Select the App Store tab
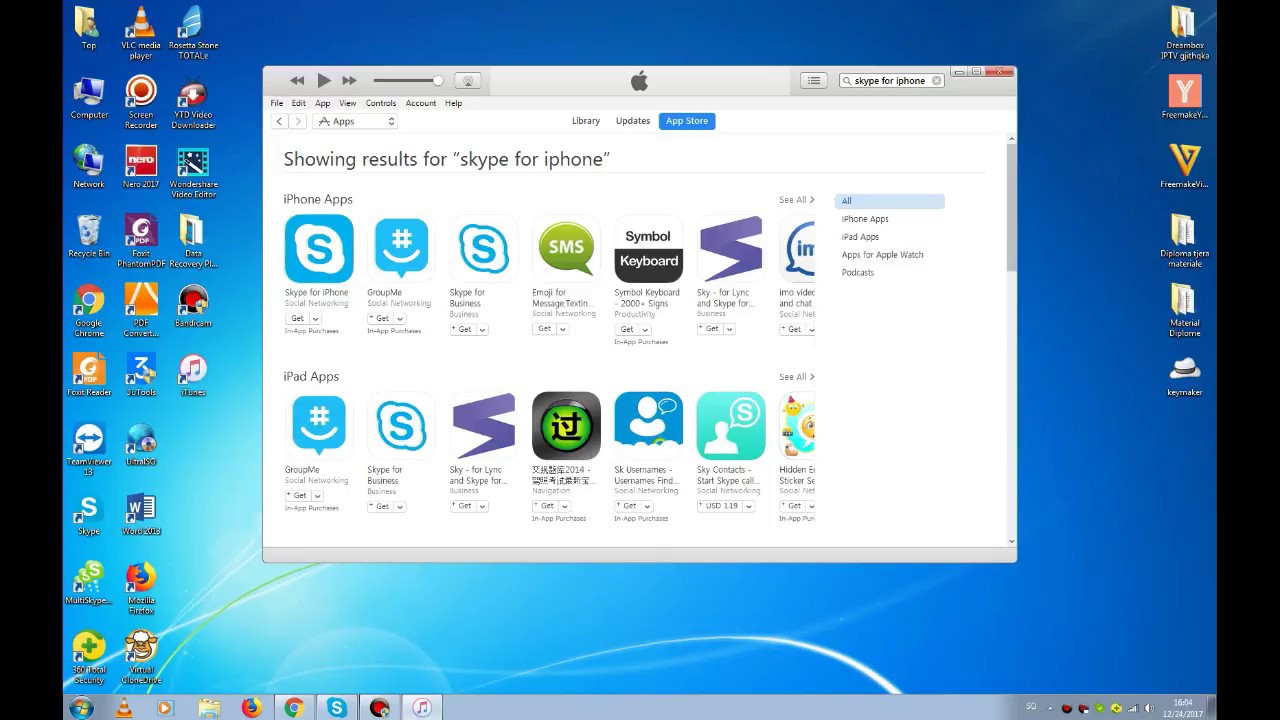The width and height of the screenshot is (1280, 720). point(687,121)
